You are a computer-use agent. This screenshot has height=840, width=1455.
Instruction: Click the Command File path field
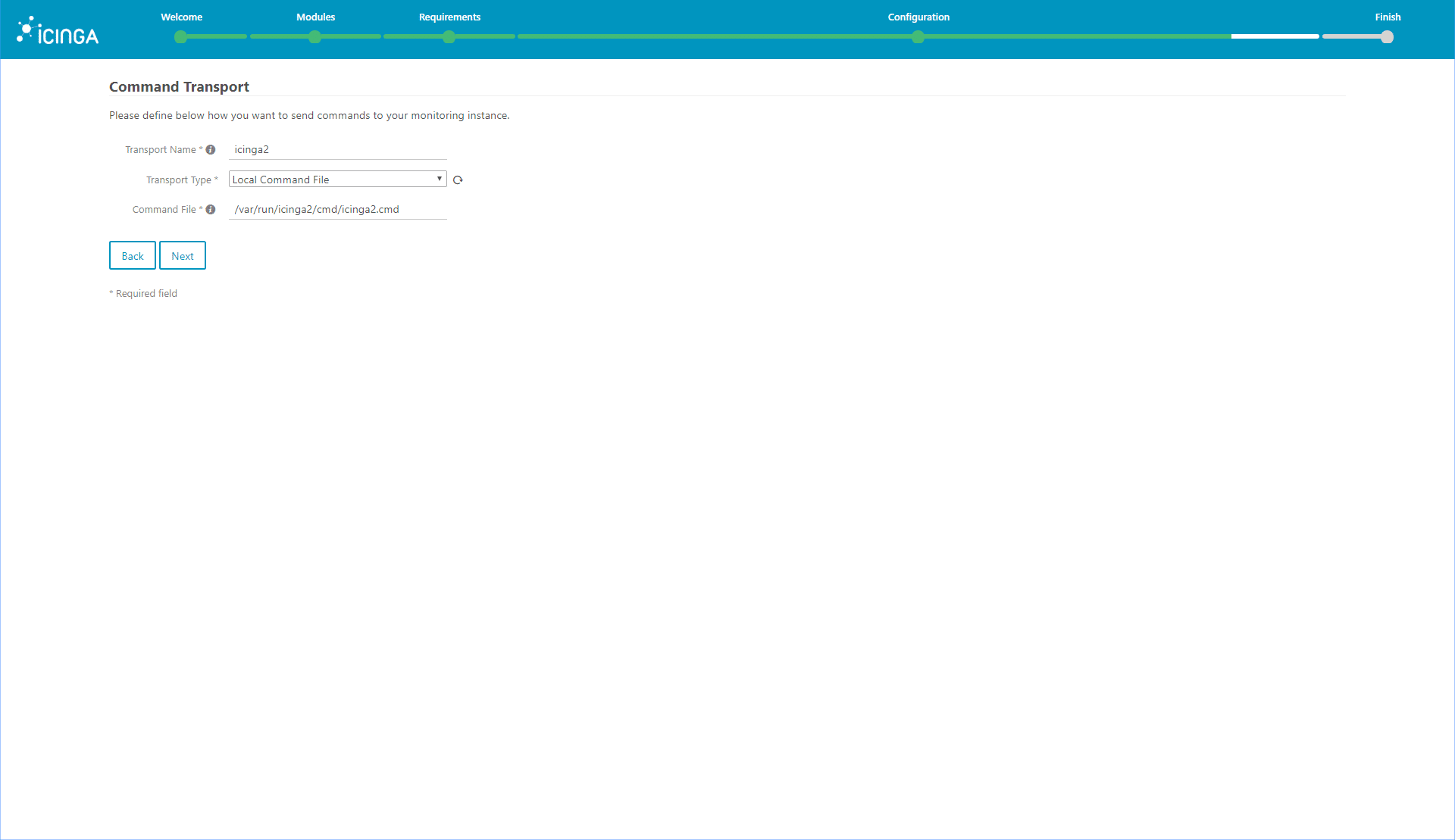337,209
